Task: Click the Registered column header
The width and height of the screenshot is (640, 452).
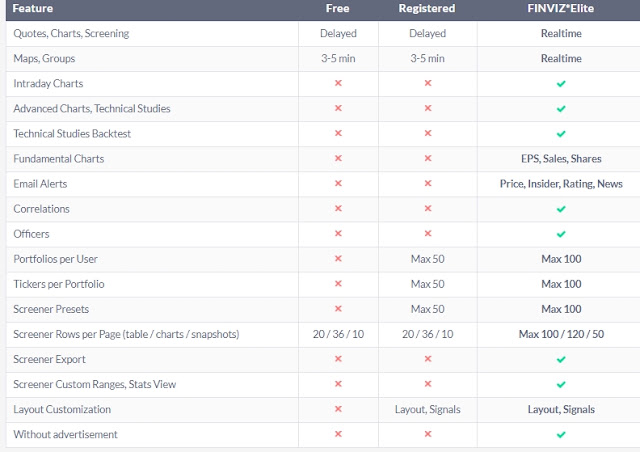Action: (427, 9)
